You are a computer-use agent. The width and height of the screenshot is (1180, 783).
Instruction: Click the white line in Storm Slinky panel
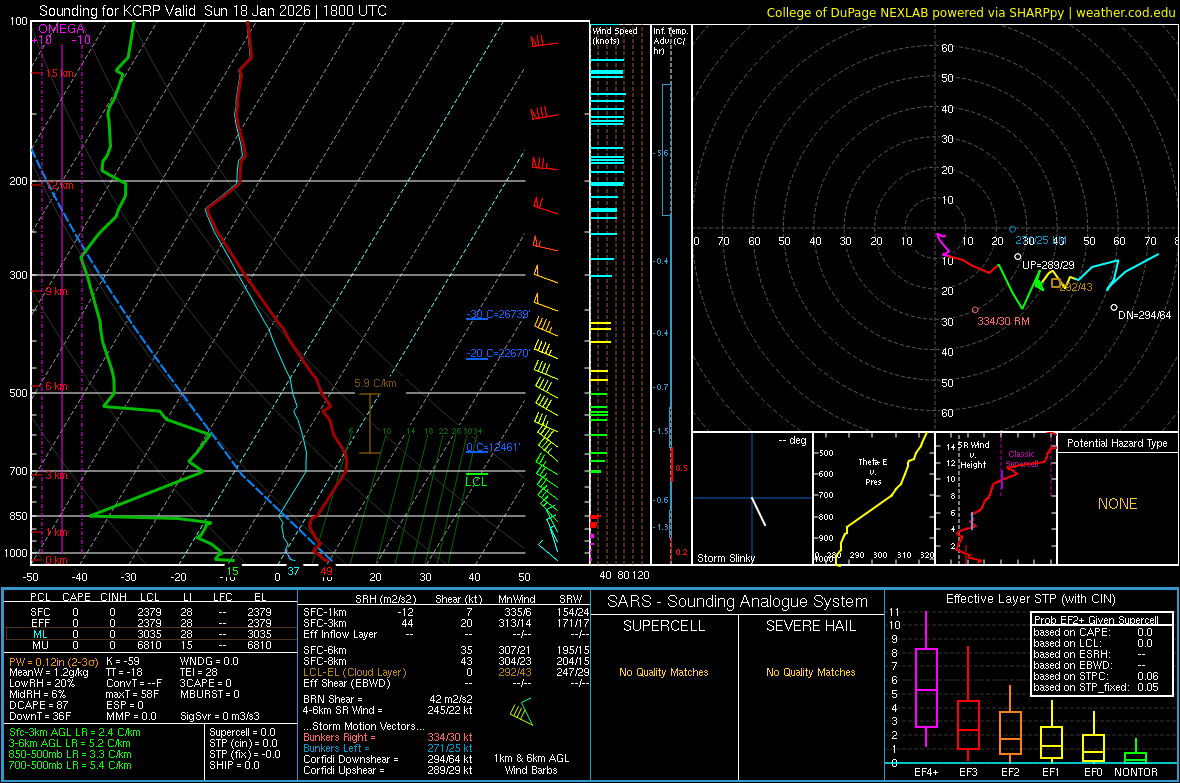(x=759, y=511)
